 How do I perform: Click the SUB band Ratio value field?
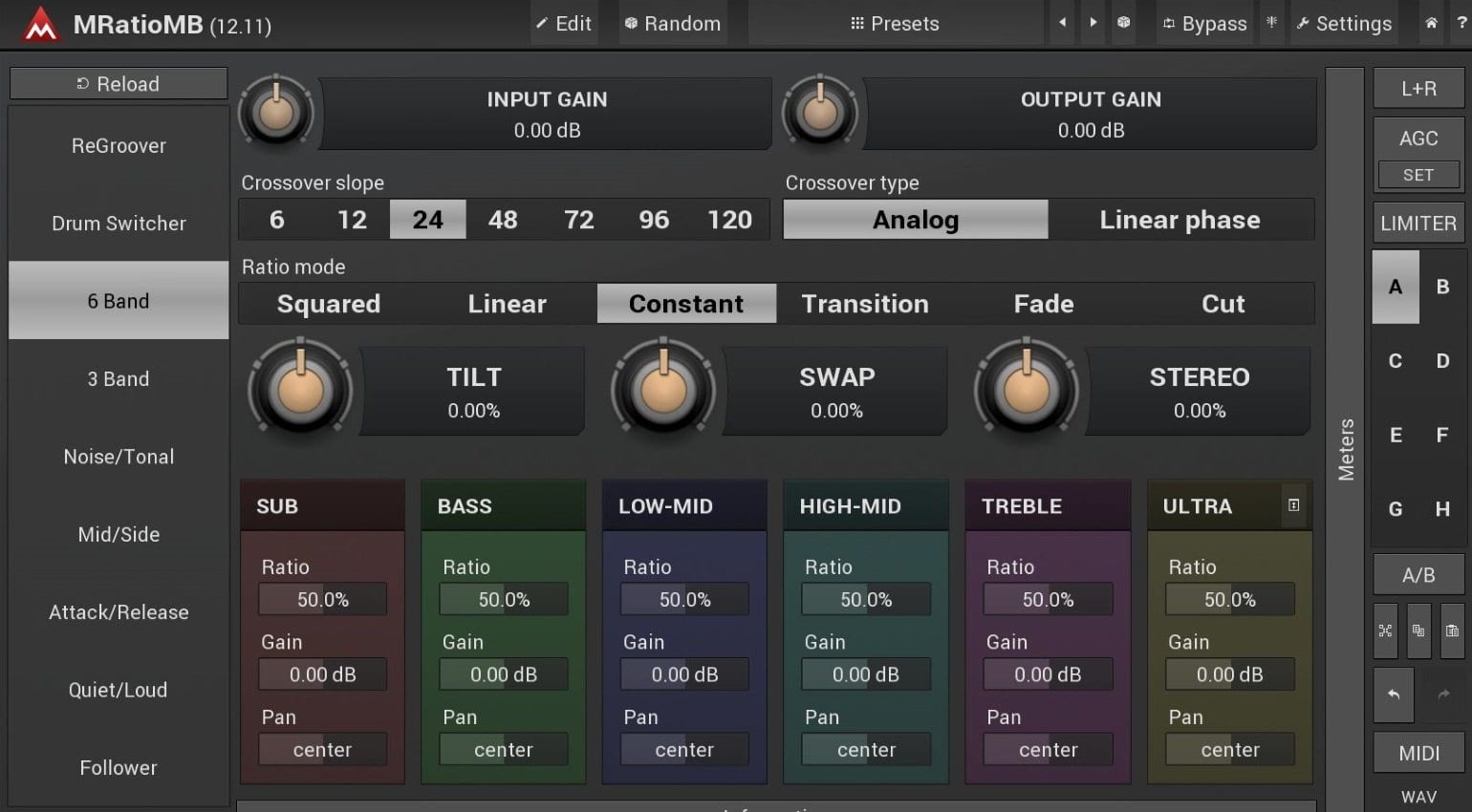322,599
